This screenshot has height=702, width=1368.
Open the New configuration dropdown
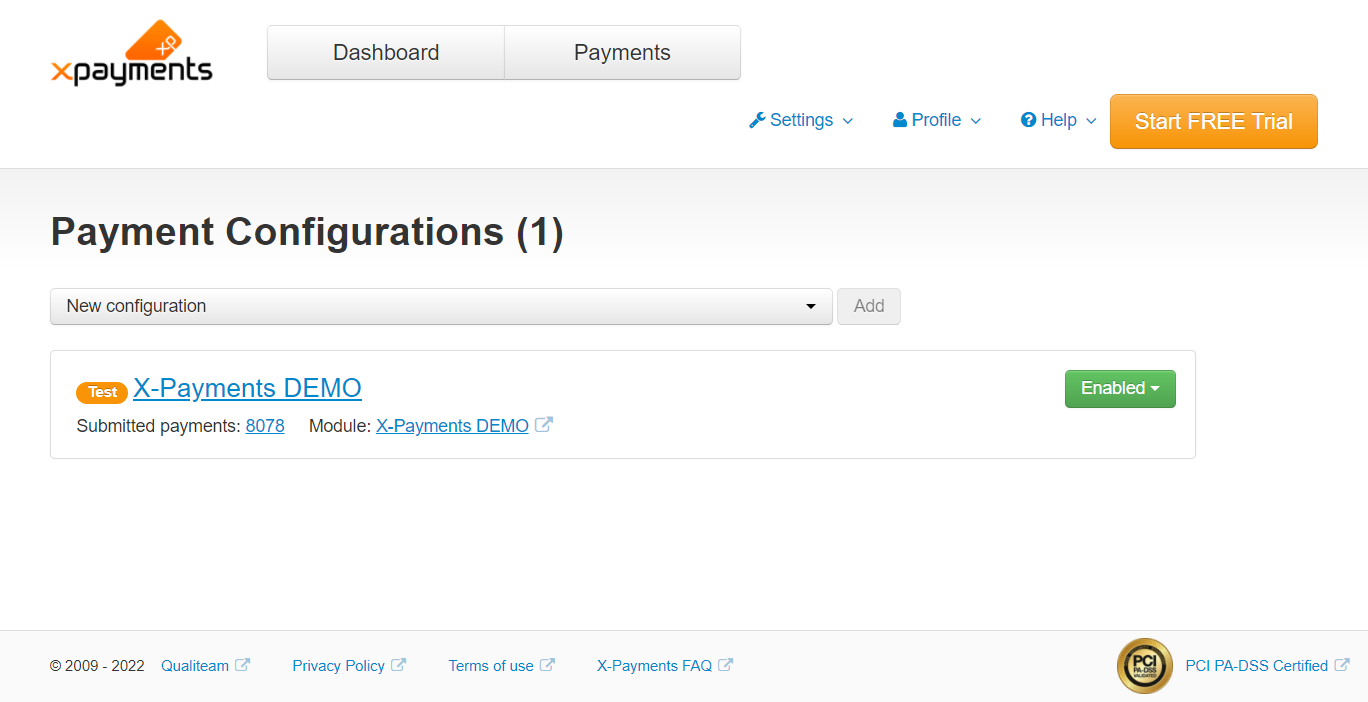(441, 306)
